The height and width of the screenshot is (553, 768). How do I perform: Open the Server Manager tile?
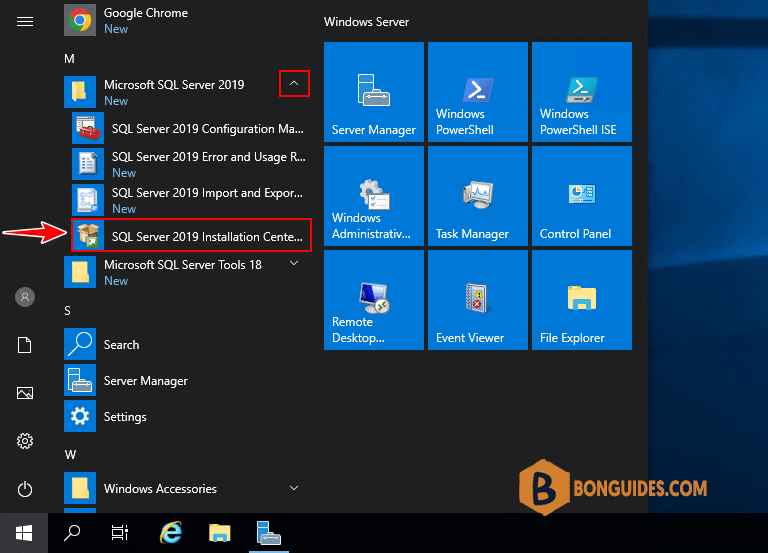(x=374, y=92)
